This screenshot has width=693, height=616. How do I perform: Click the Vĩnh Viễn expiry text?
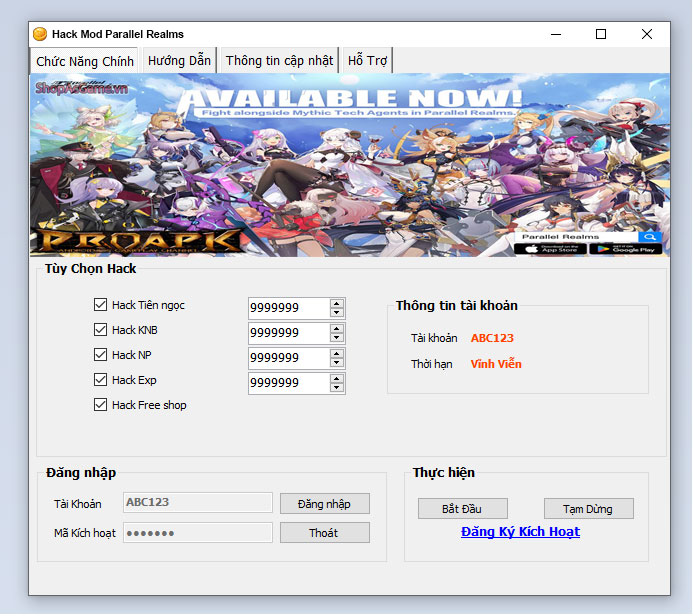pos(496,364)
